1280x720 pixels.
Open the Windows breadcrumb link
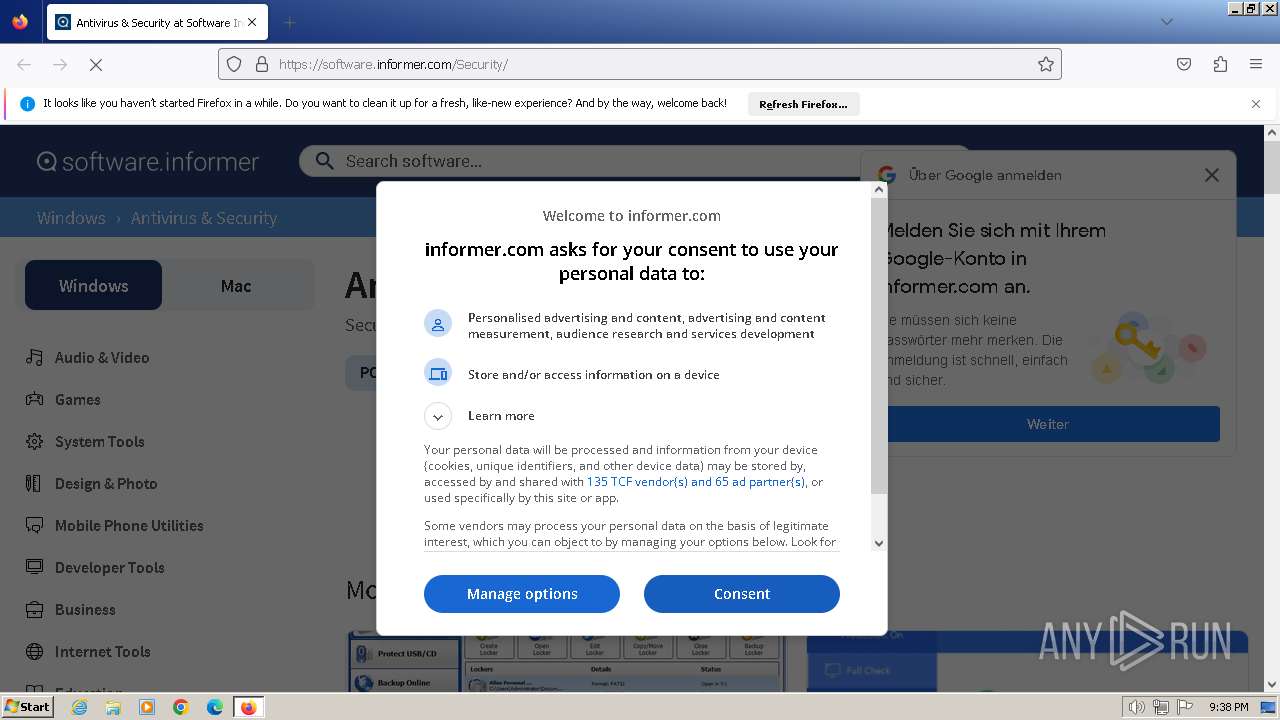[x=71, y=218]
